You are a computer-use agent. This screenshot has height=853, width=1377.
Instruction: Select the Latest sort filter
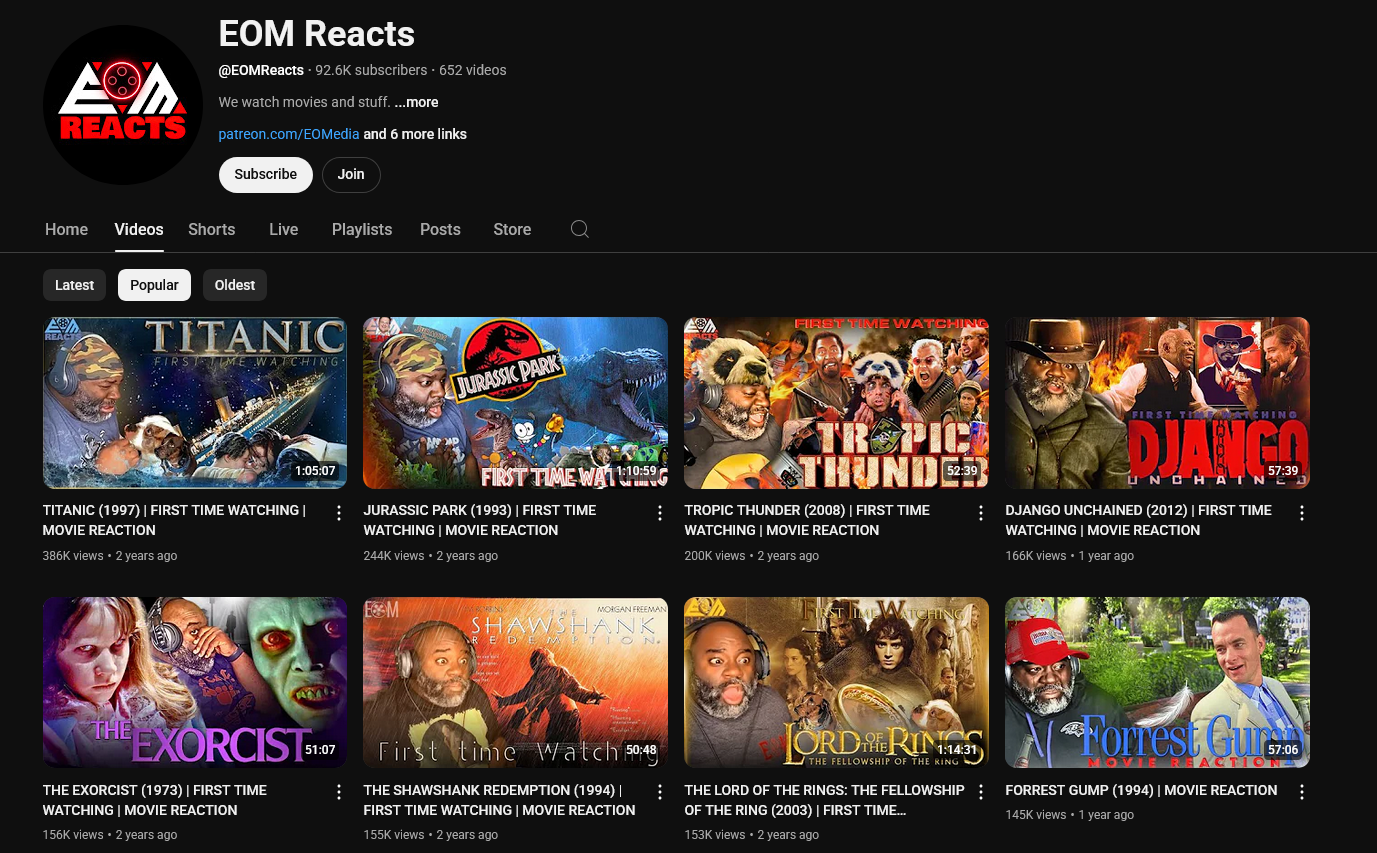75,285
